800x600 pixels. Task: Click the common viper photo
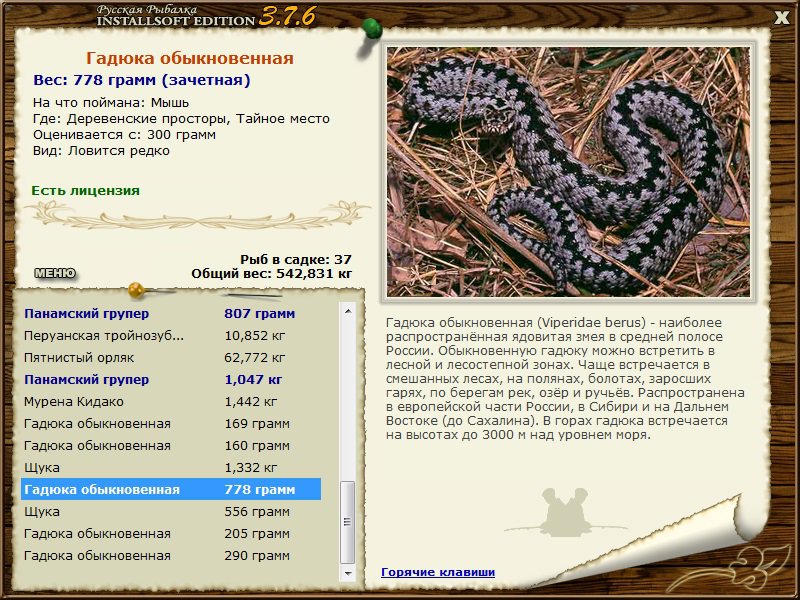pos(568,172)
